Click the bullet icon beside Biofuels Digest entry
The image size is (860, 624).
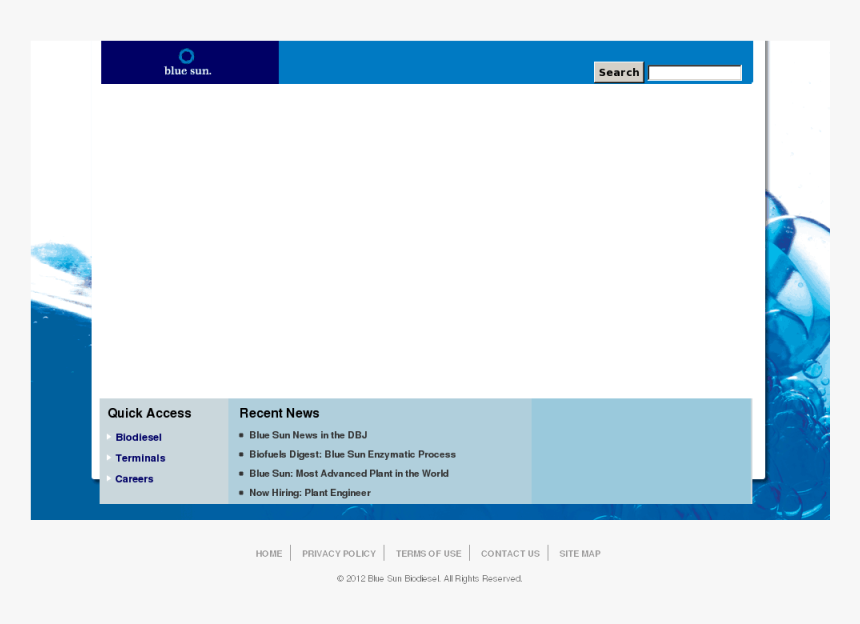(x=240, y=454)
